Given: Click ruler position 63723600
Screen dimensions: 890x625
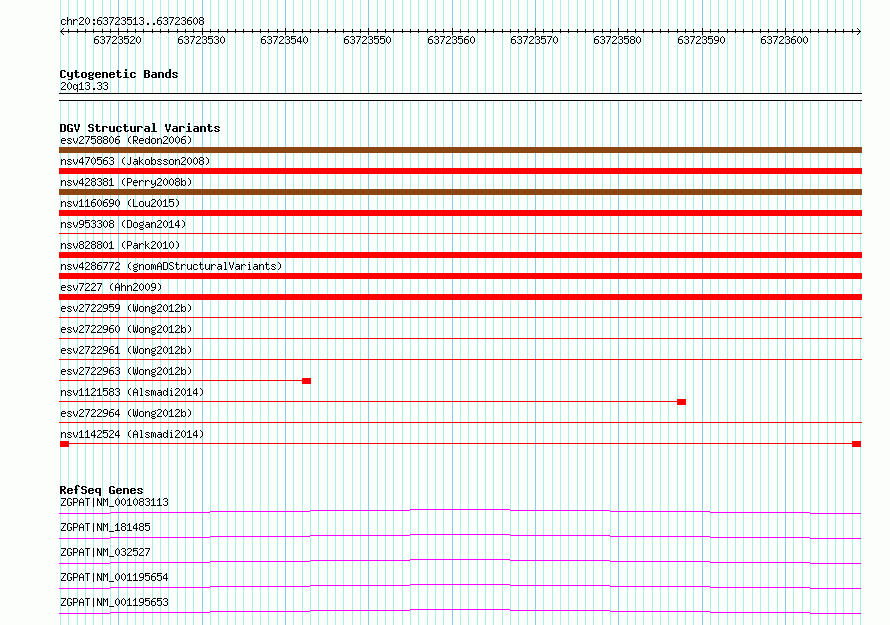Looking at the screenshot, I should [784, 40].
